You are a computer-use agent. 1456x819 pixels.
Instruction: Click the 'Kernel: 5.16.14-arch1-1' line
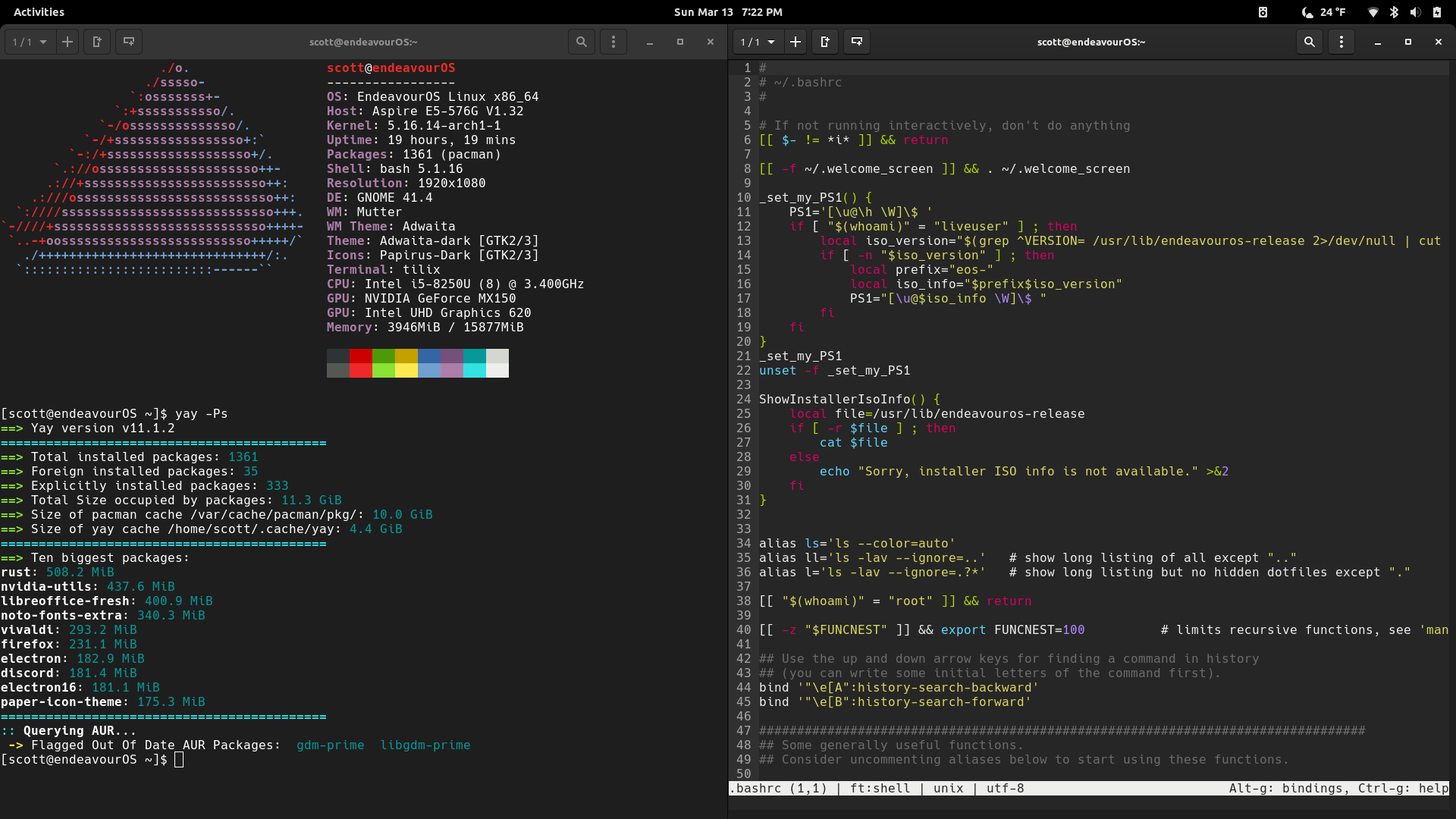(x=414, y=126)
